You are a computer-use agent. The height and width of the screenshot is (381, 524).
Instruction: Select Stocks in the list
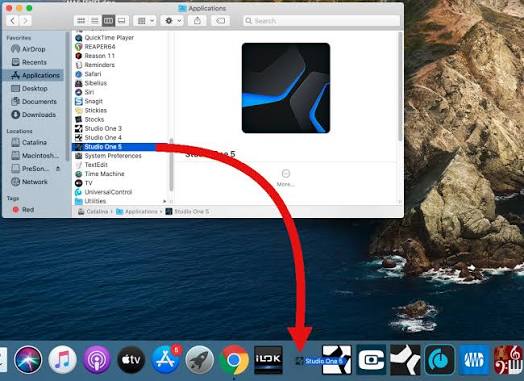coord(120,119)
